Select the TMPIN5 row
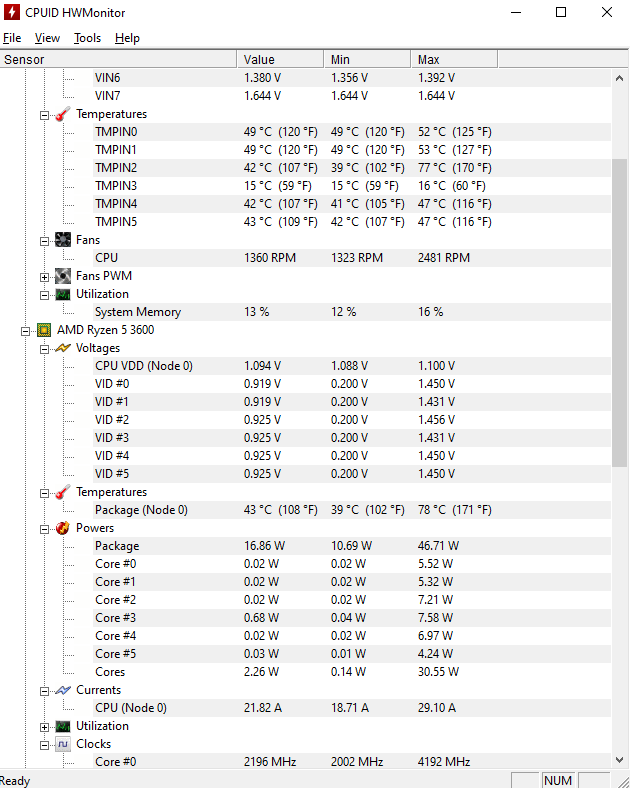Viewport: 630px width, 788px height. (x=352, y=222)
